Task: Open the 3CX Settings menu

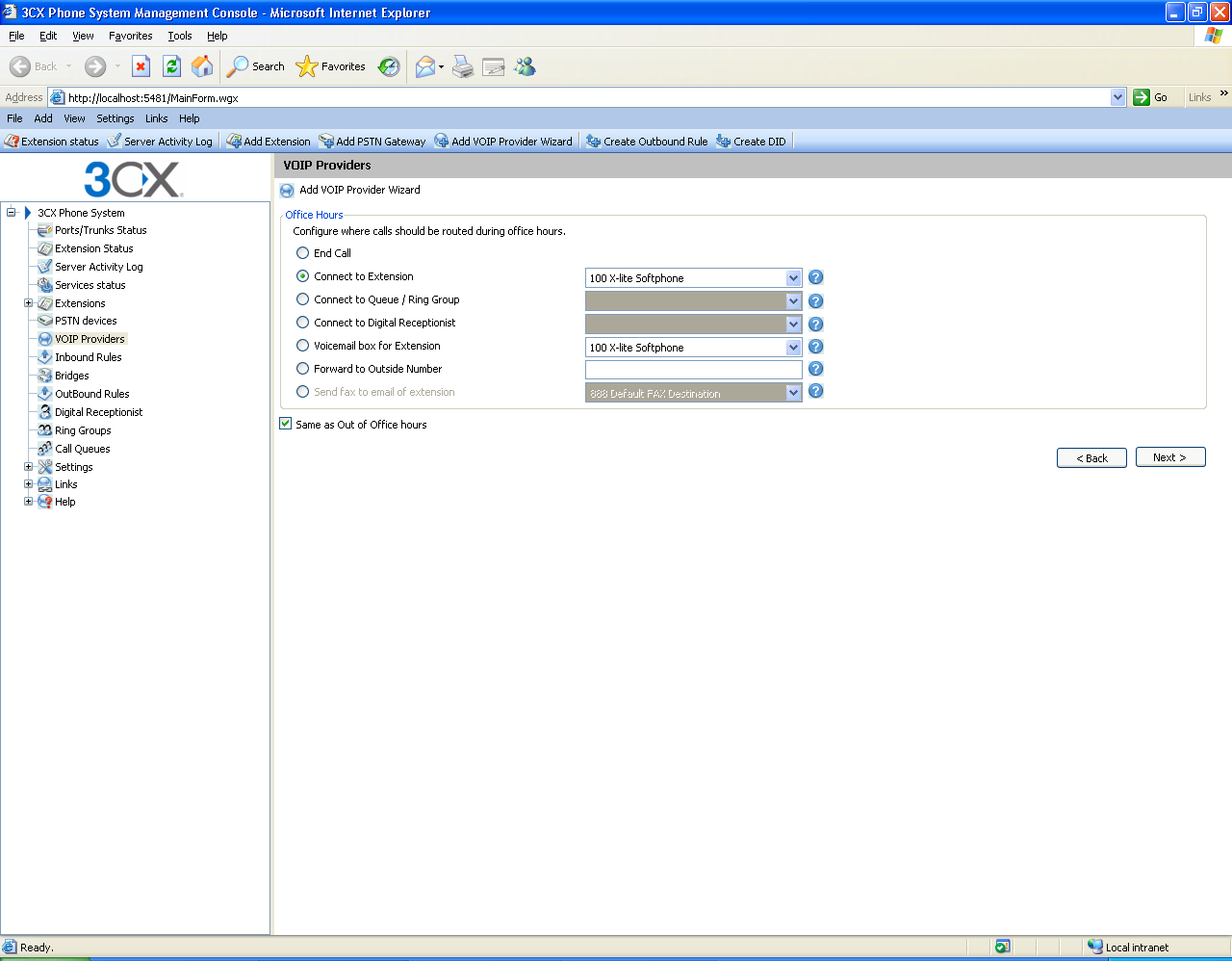Action: tap(115, 118)
